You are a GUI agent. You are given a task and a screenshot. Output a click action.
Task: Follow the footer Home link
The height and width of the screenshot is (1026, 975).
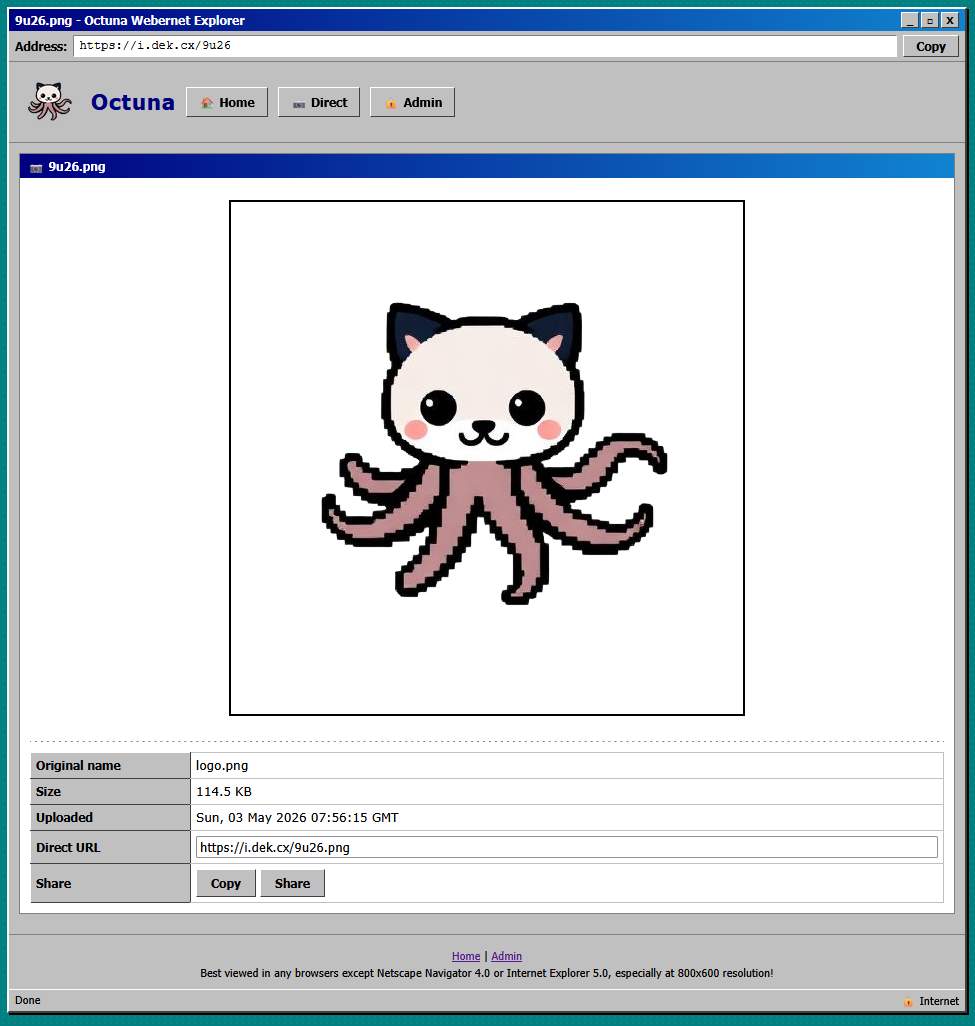(x=466, y=956)
